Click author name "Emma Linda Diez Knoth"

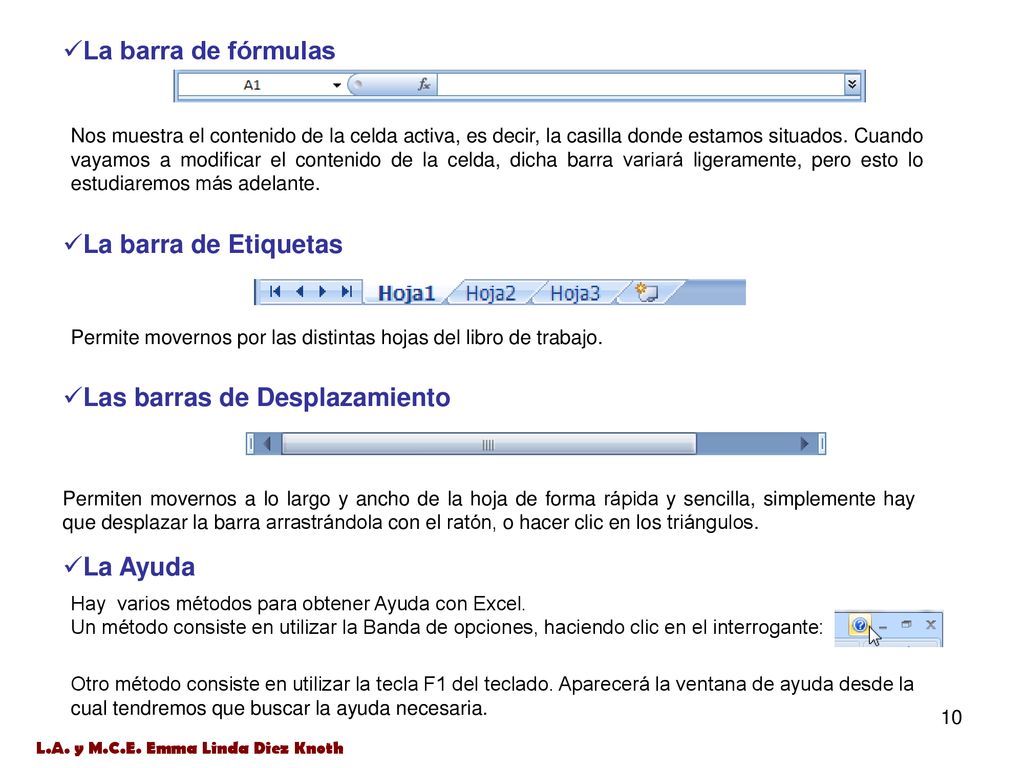(245, 748)
